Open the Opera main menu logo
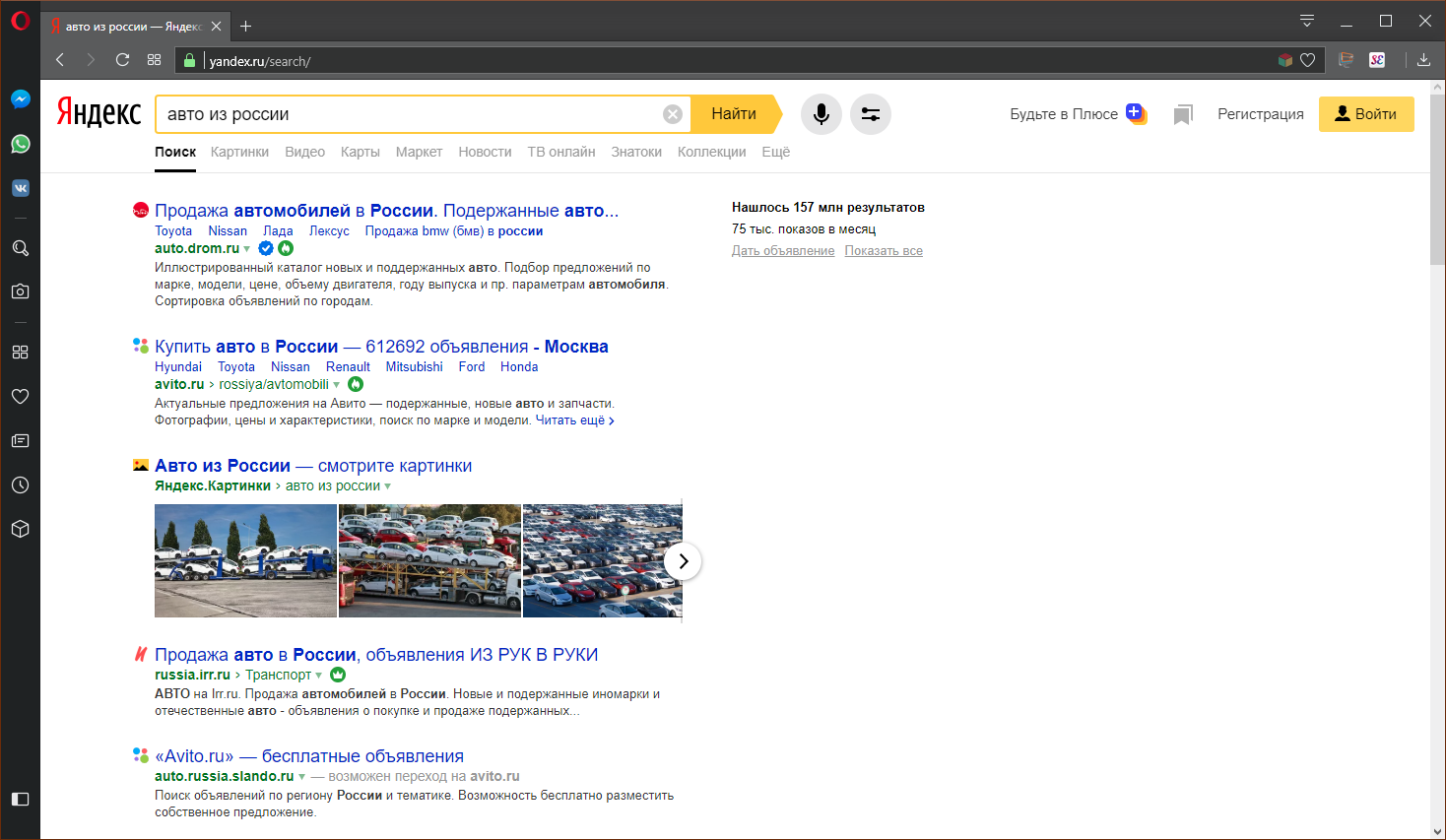This screenshot has width=1446, height=840. [20, 21]
